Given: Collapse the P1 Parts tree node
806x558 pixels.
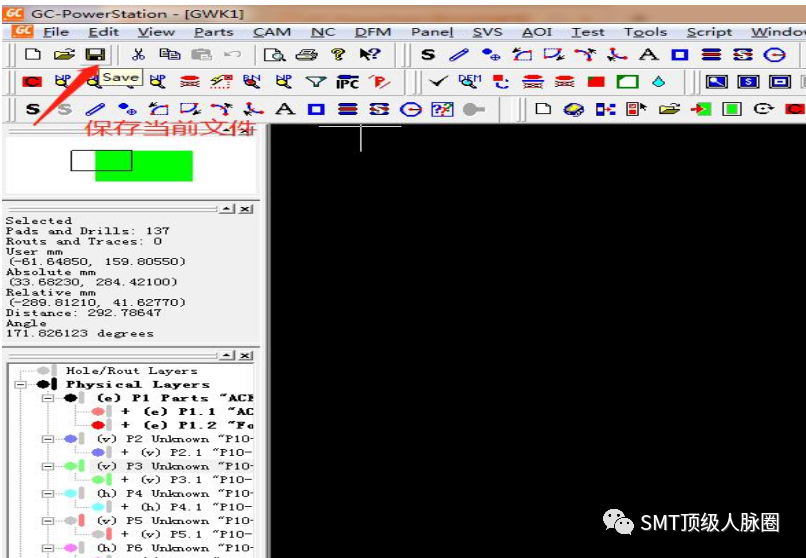Looking at the screenshot, I should [48, 398].
